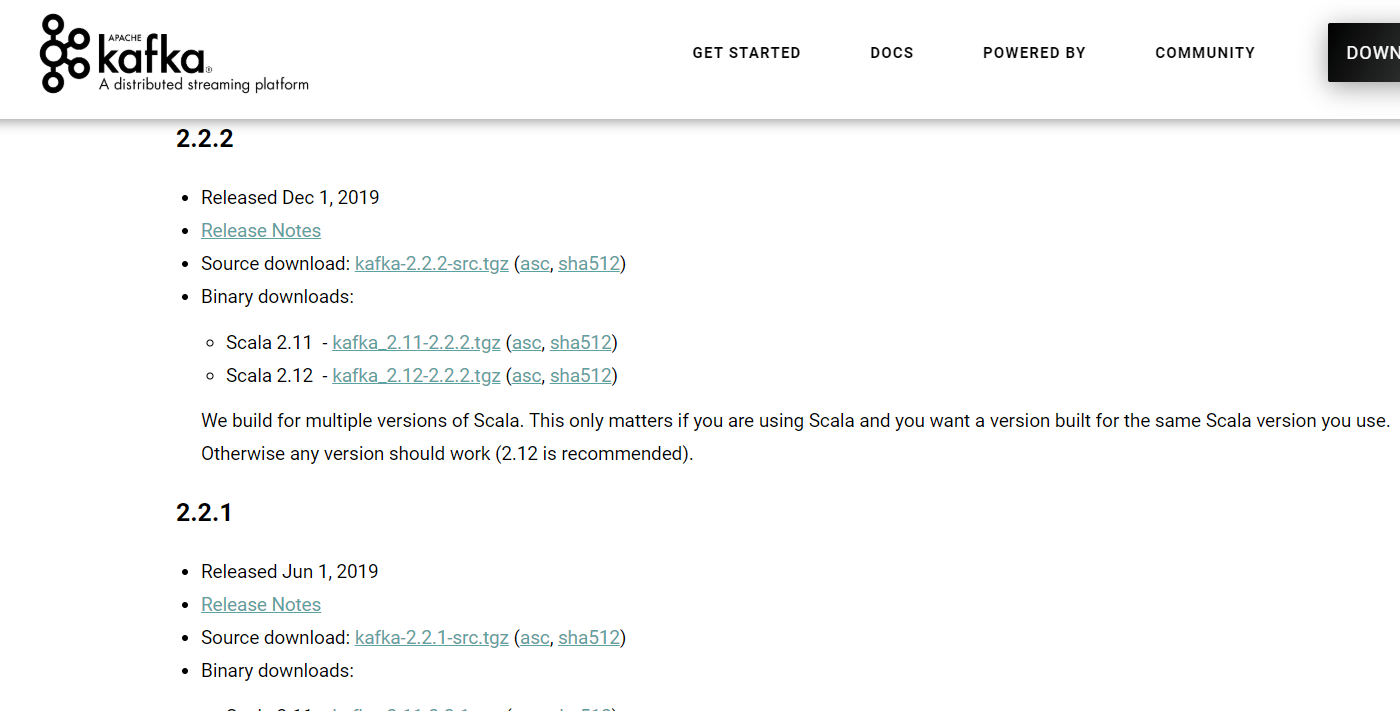The image size is (1400, 711).
Task: Open asc signature for kafka_2.11-2.2.2.tgz
Action: 527,343
